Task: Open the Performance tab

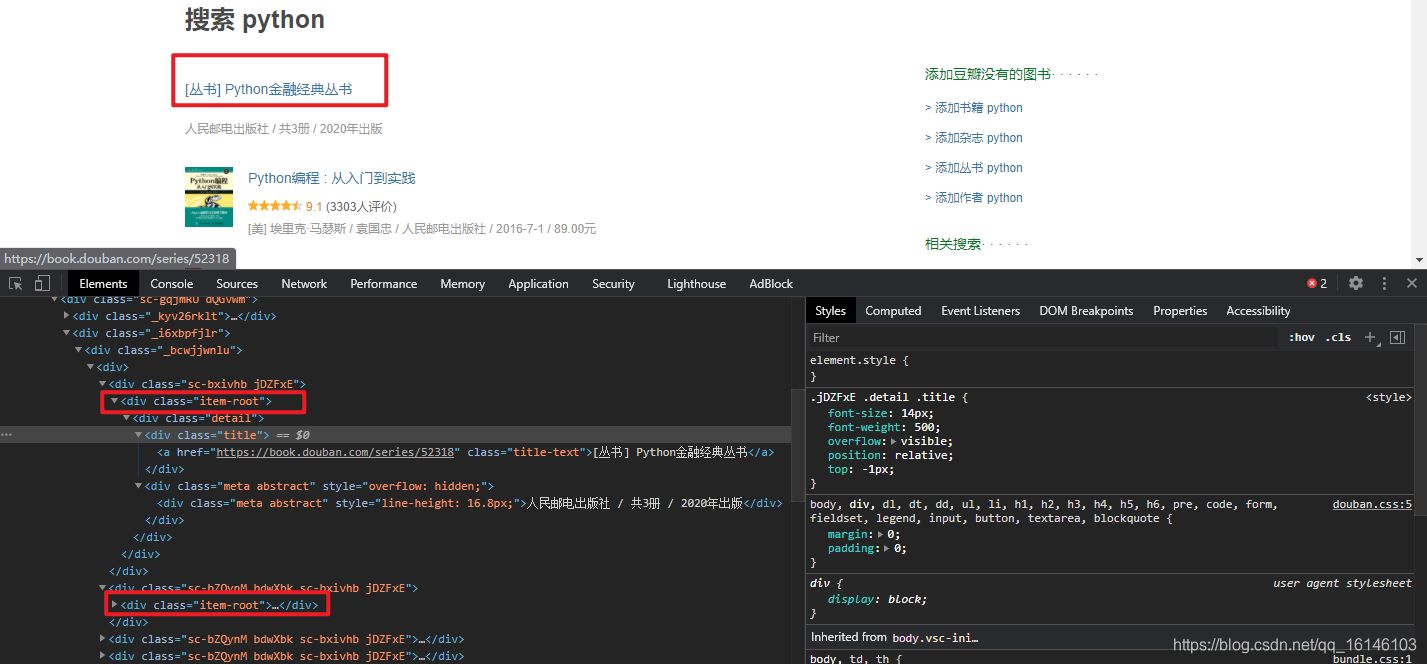Action: tap(384, 284)
